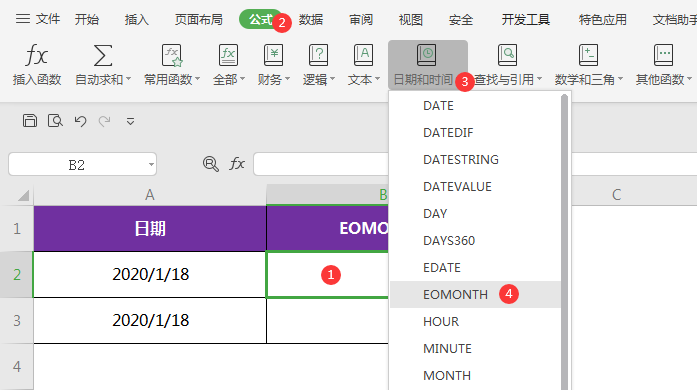
Task: Expand the 自动求和 dropdown arrow
Action: pyautogui.click(x=128, y=79)
